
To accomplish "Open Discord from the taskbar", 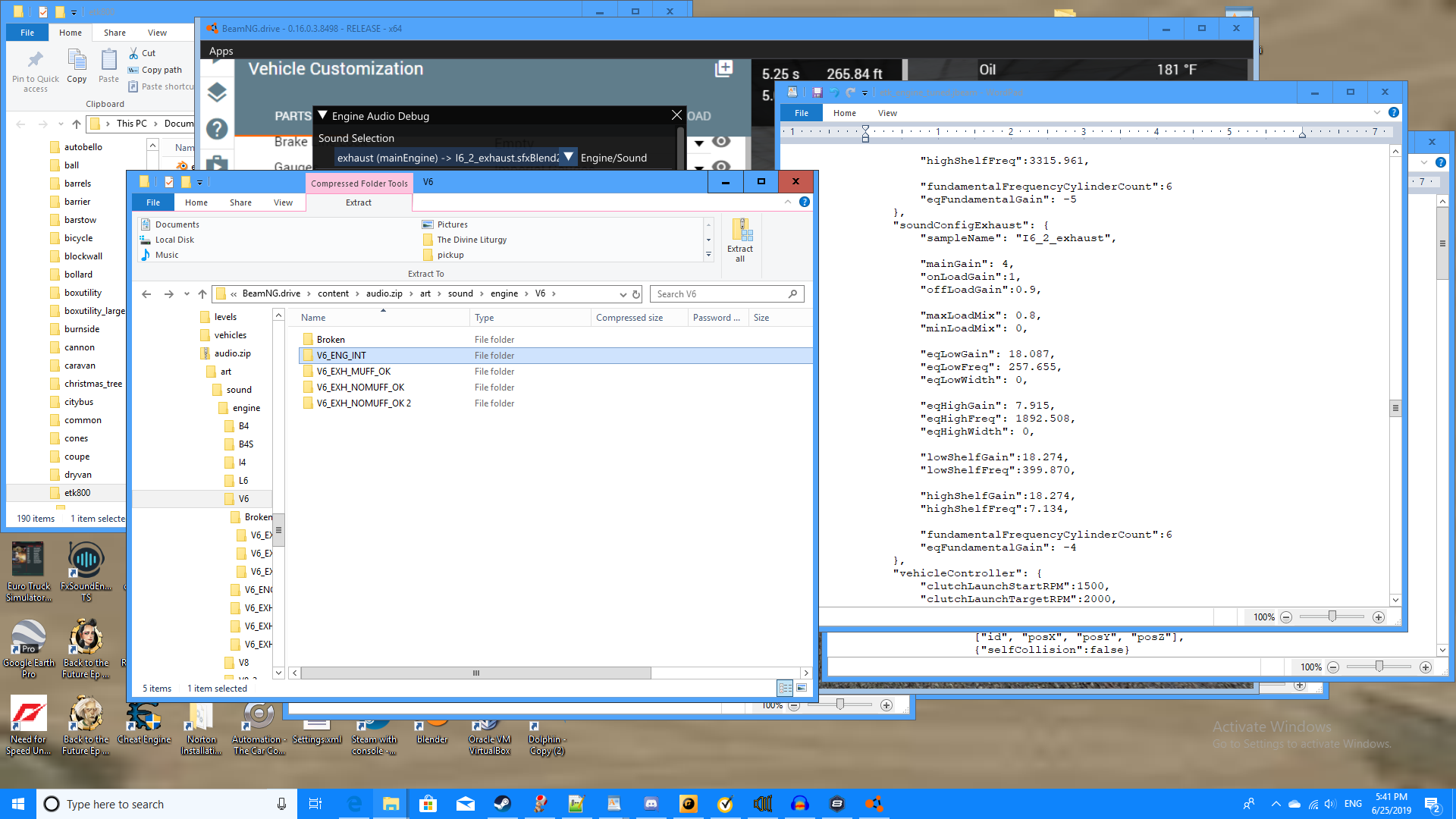I will pyautogui.click(x=651, y=804).
